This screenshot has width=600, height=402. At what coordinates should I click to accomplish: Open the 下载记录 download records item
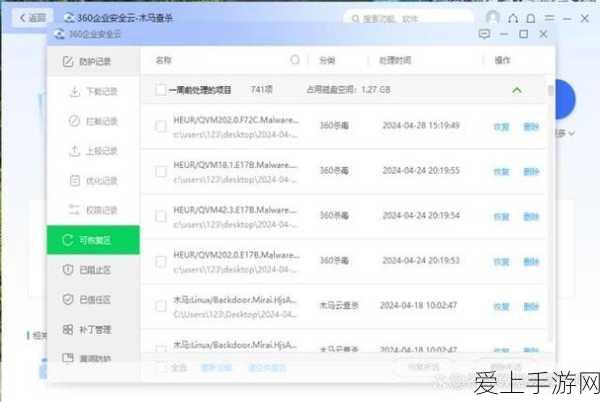[x=93, y=91]
